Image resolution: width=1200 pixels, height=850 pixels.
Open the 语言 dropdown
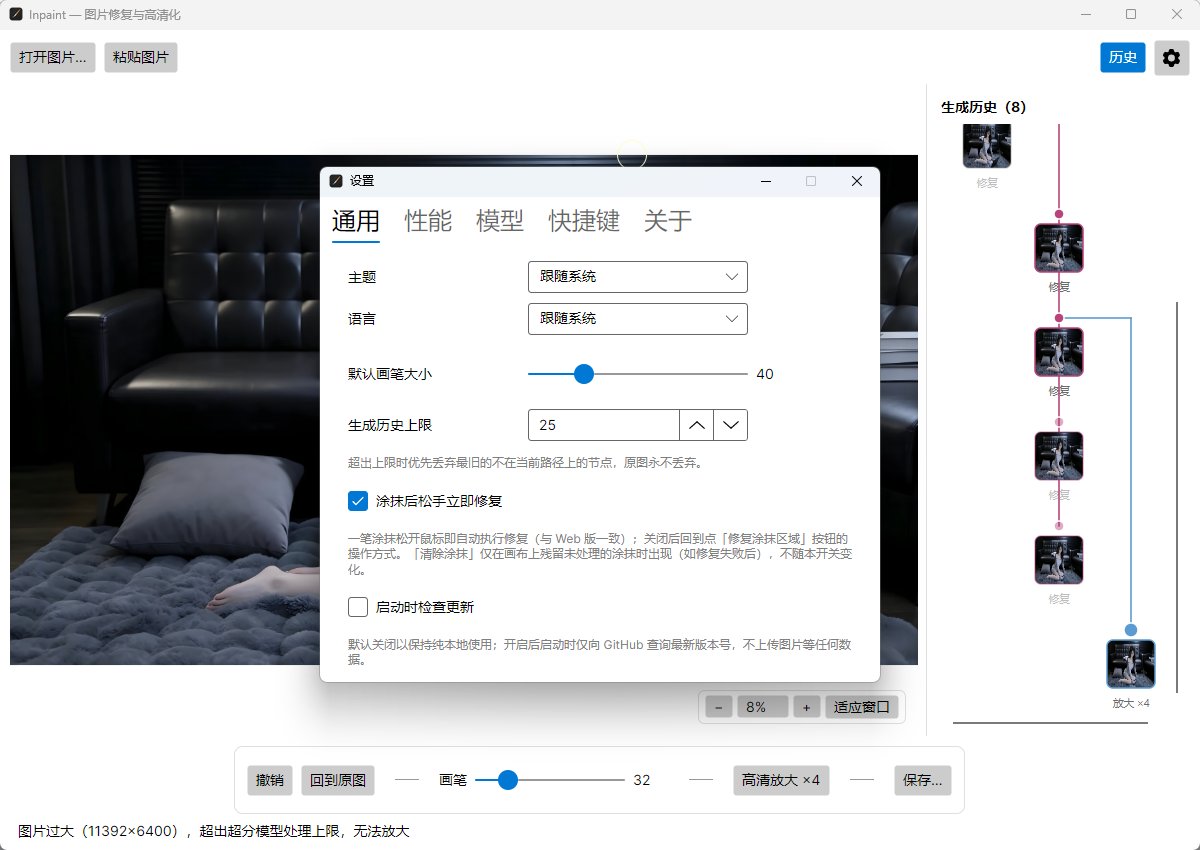pos(637,319)
